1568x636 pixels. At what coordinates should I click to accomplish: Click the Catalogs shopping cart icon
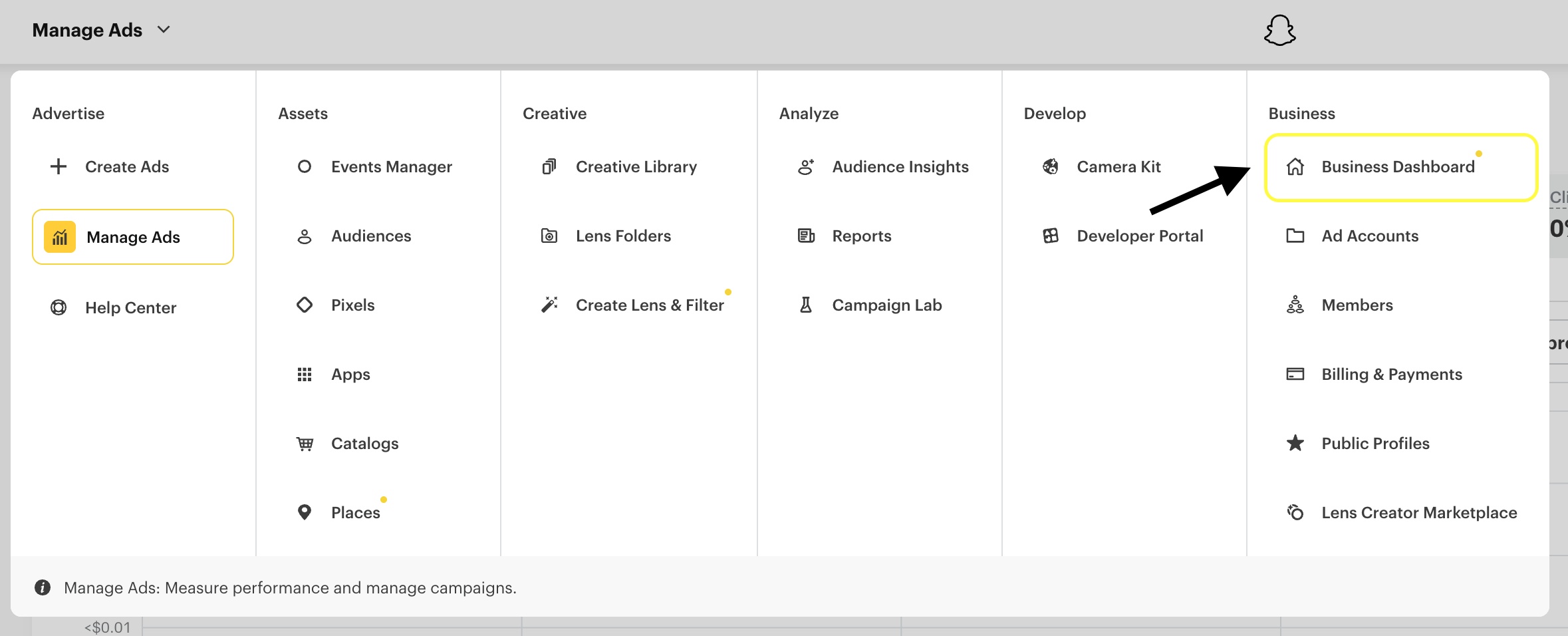tap(305, 443)
